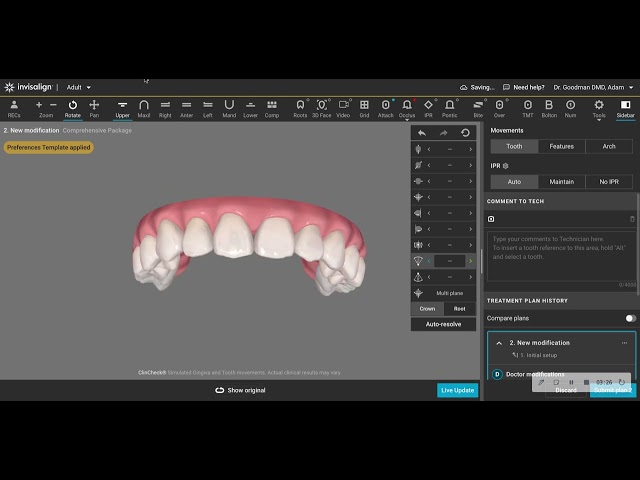Open the Bite tool
The width and height of the screenshot is (640, 480).
click(478, 109)
